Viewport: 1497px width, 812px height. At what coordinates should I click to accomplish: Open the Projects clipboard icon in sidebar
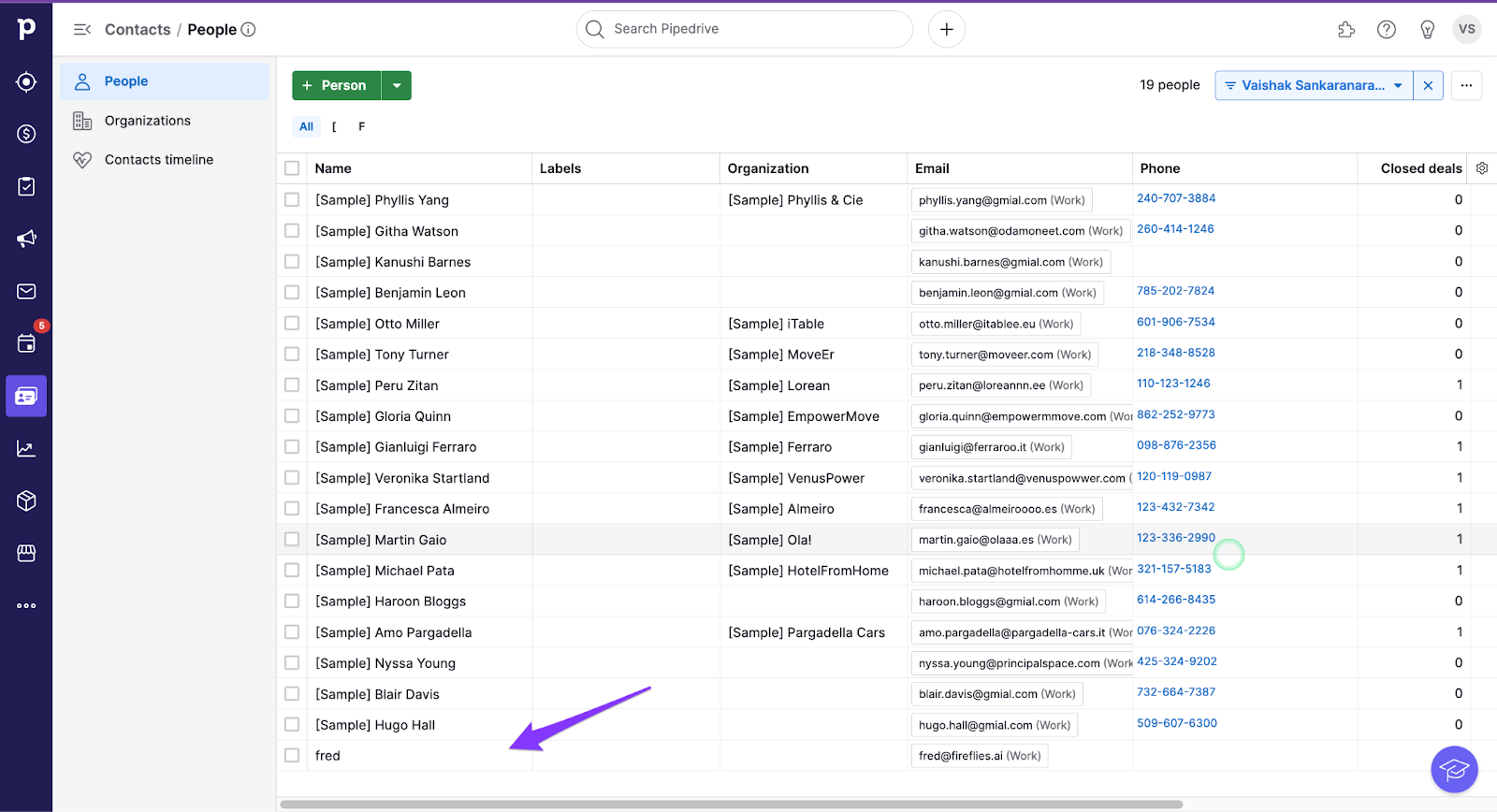pos(26,186)
